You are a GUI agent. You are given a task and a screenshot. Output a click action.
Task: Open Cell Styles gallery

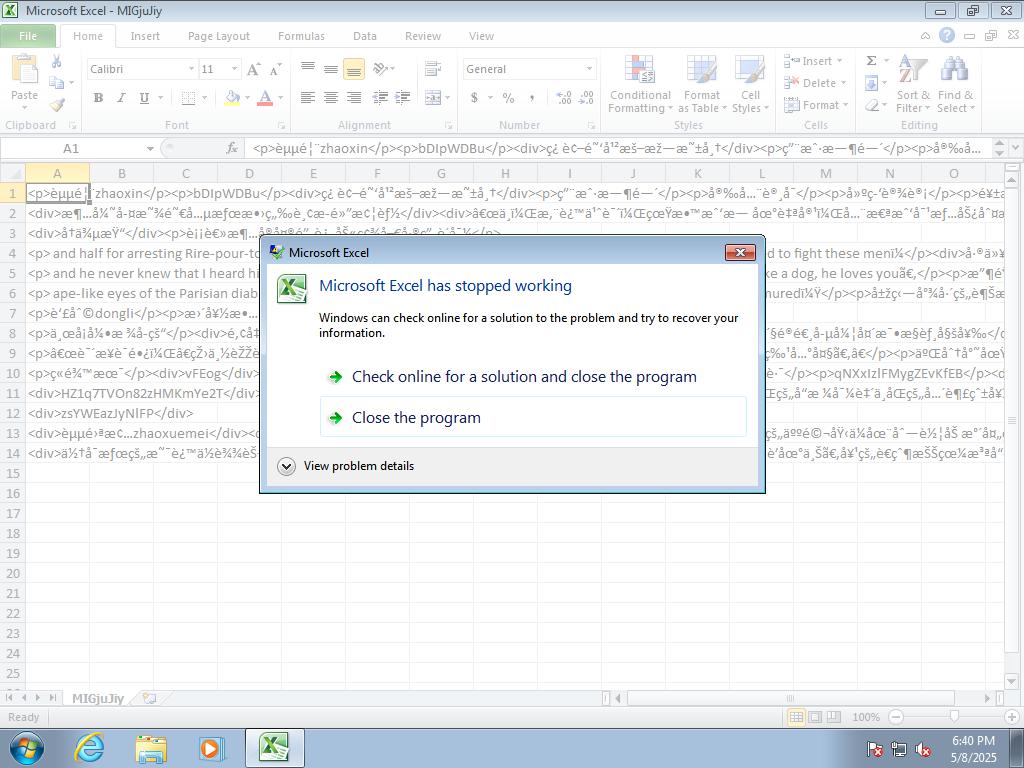pos(750,84)
